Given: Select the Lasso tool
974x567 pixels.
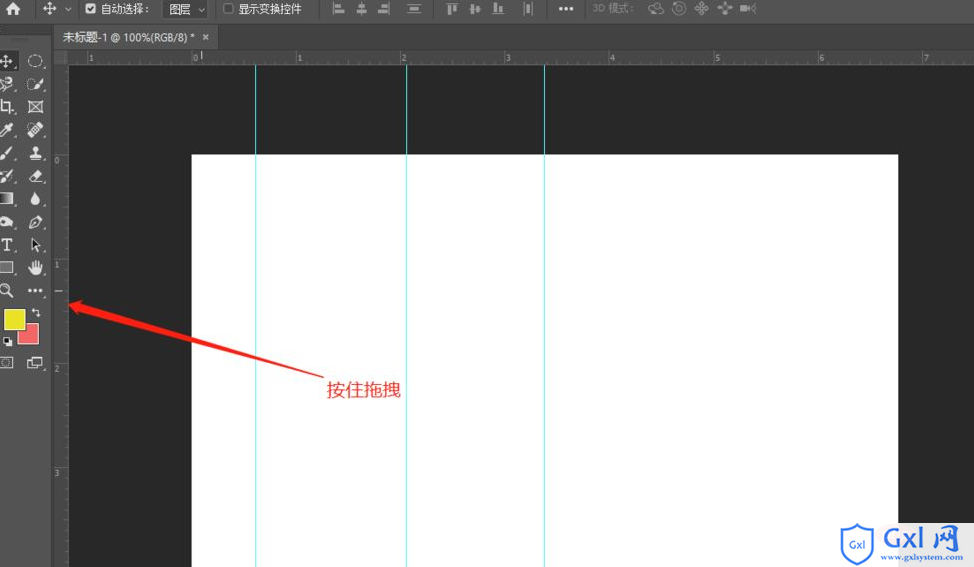Looking at the screenshot, I should 7,84.
